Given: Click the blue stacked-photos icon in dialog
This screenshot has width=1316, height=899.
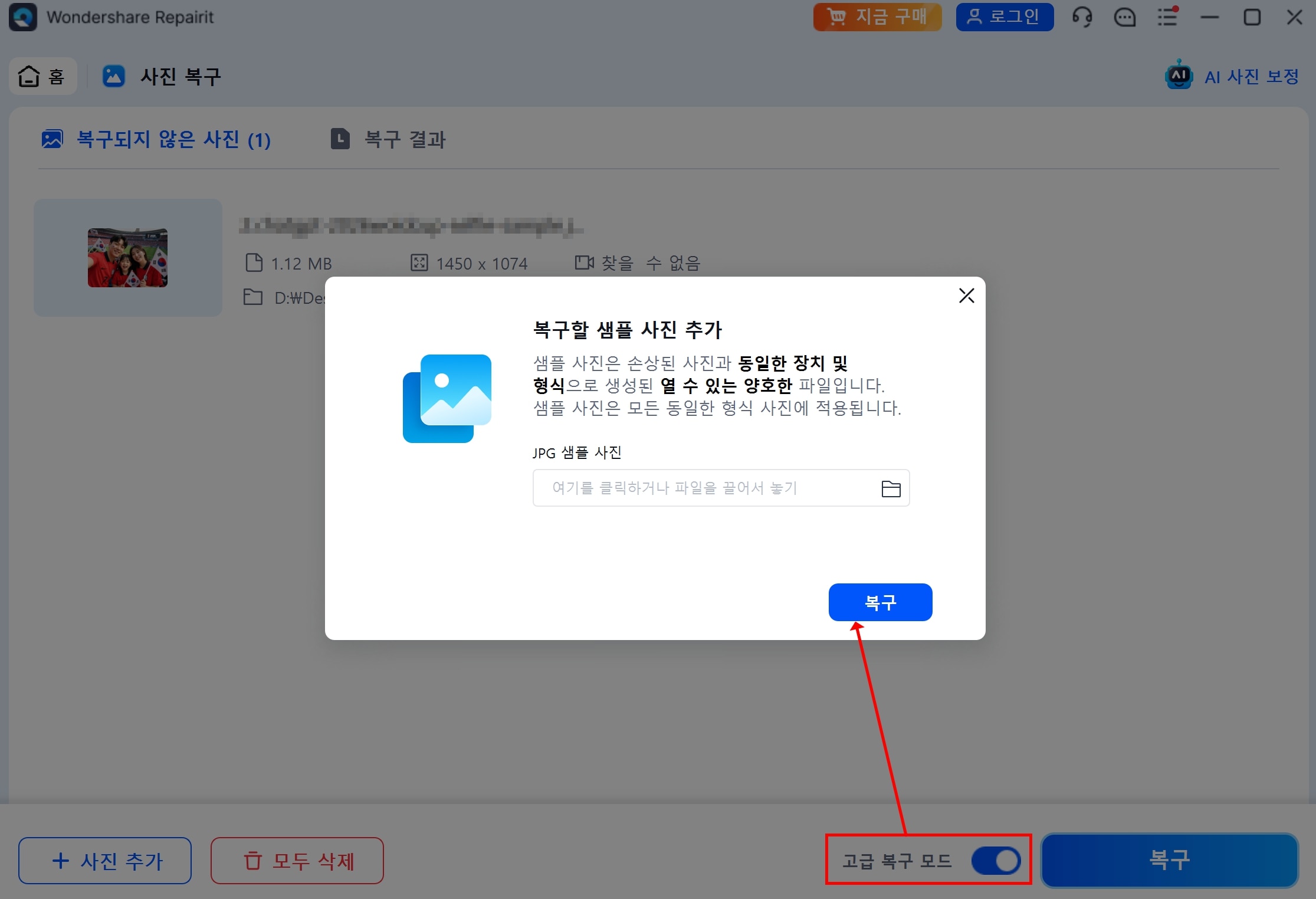Looking at the screenshot, I should point(447,399).
